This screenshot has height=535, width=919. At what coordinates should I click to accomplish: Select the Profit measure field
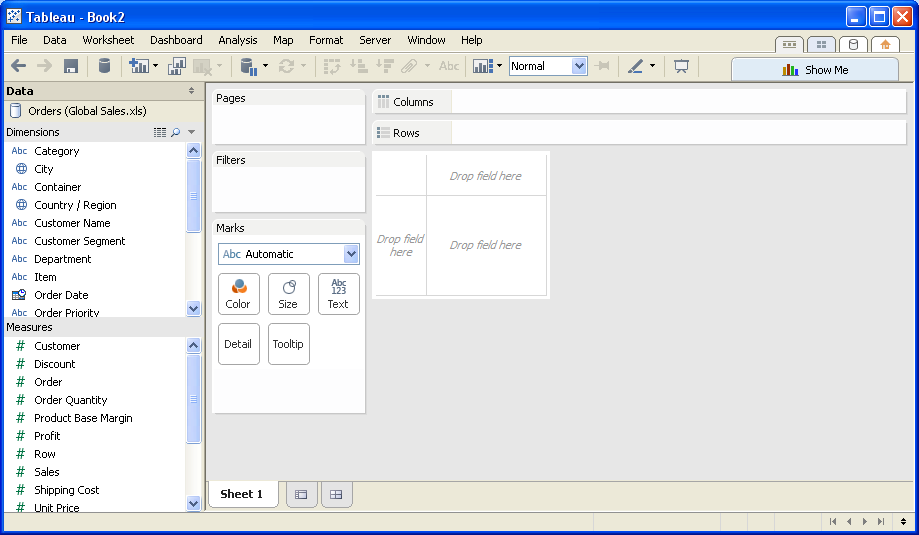point(47,436)
